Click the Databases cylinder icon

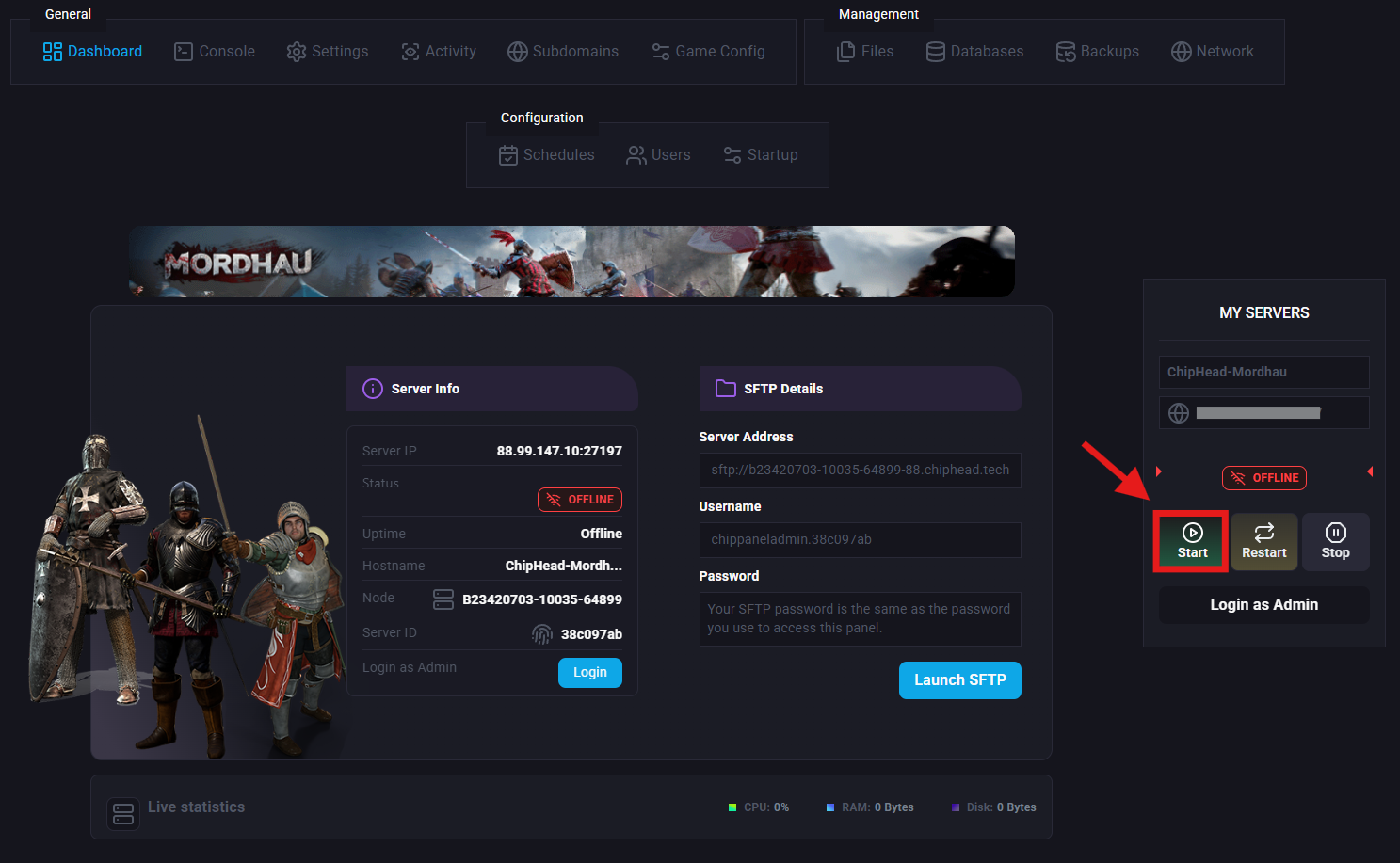(936, 52)
